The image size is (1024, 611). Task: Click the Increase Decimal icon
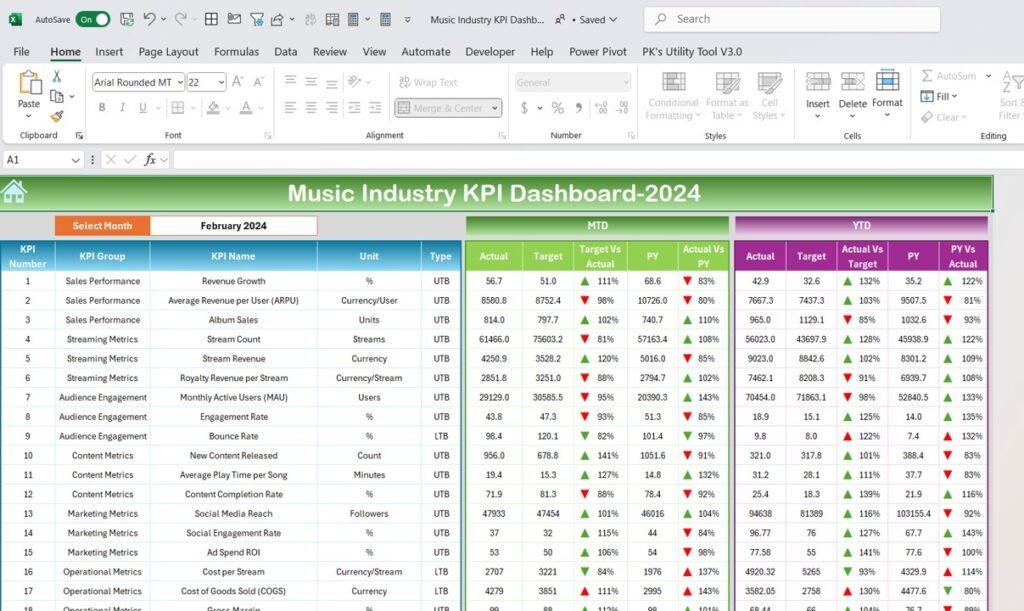[601, 108]
